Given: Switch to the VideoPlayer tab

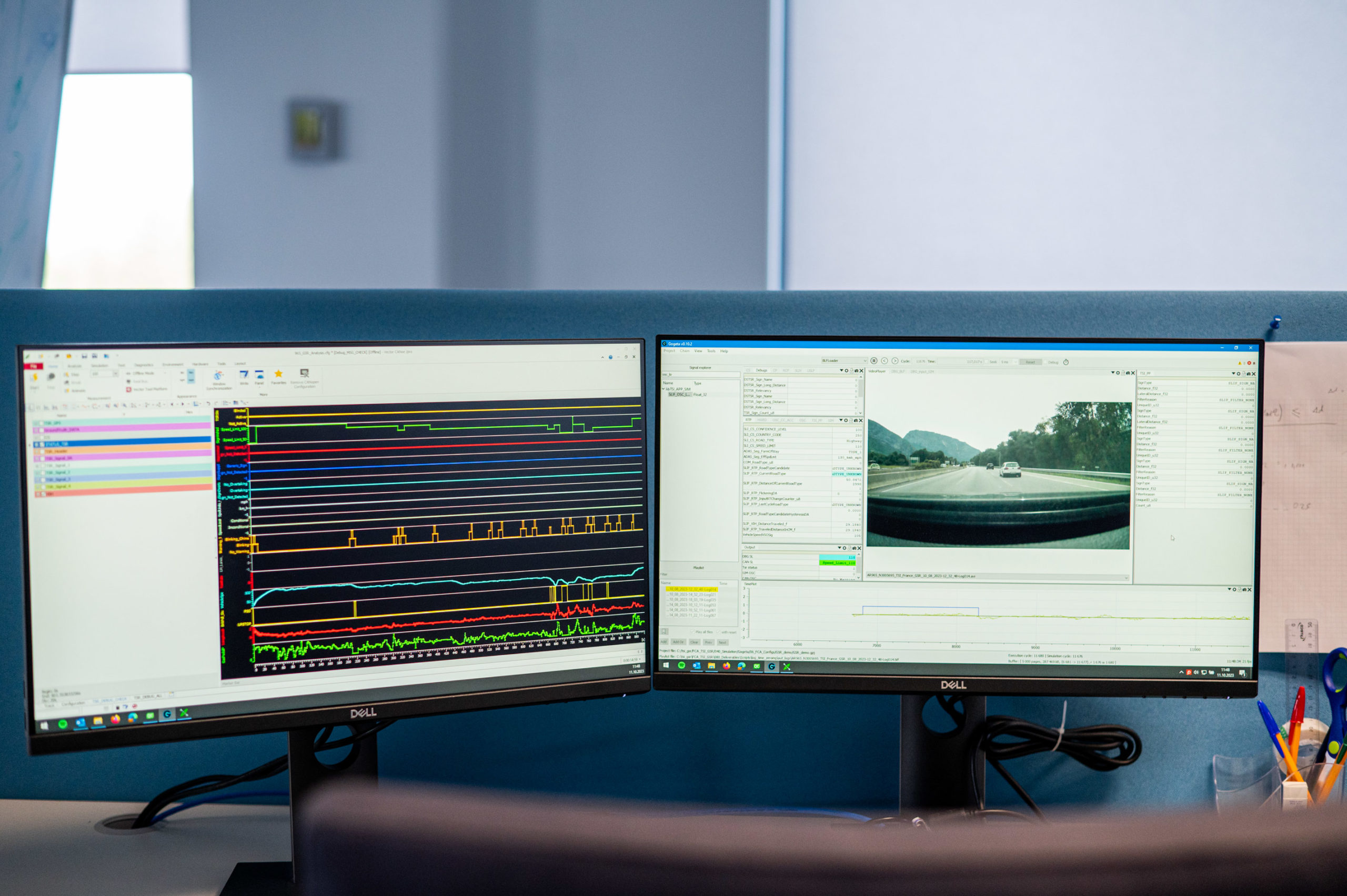Looking at the screenshot, I should (877, 371).
